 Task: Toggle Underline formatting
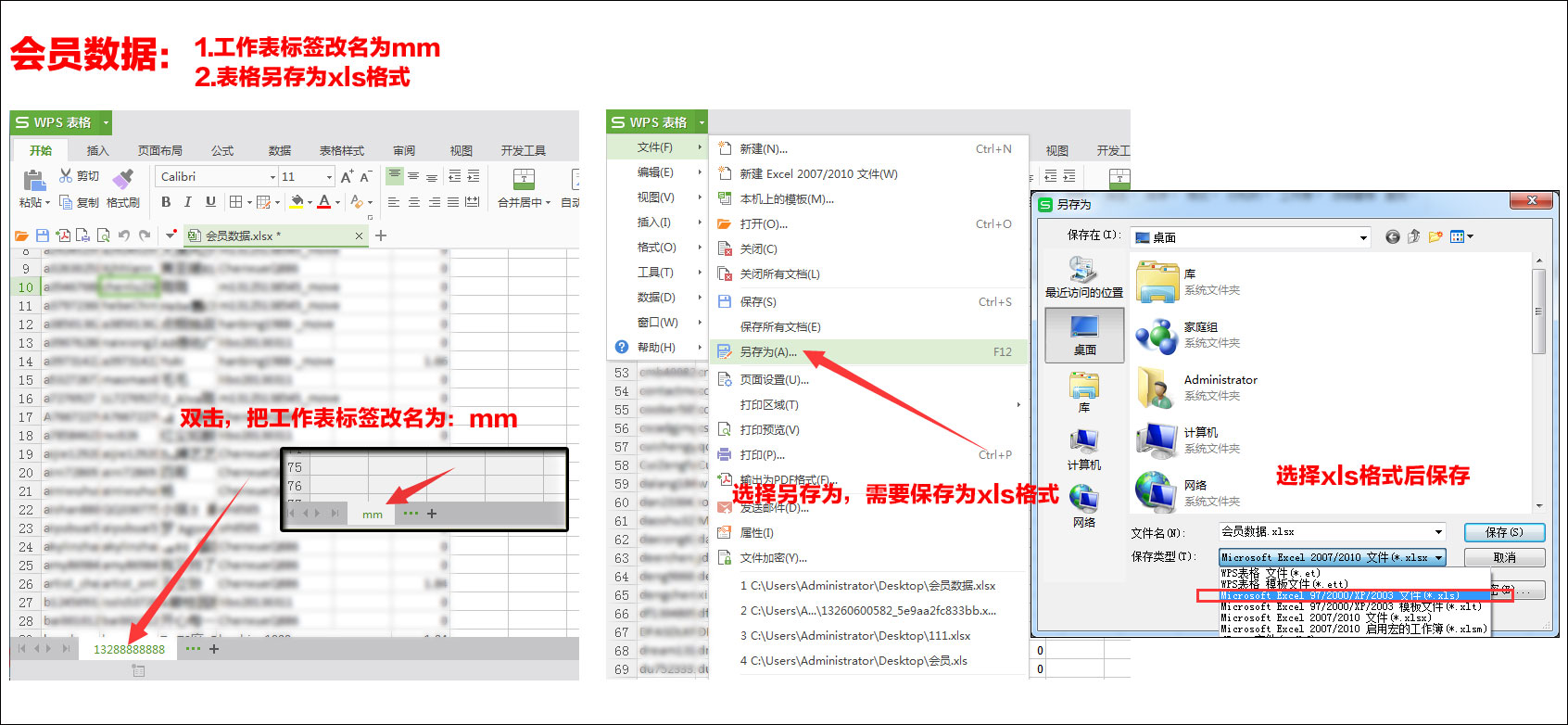210,202
